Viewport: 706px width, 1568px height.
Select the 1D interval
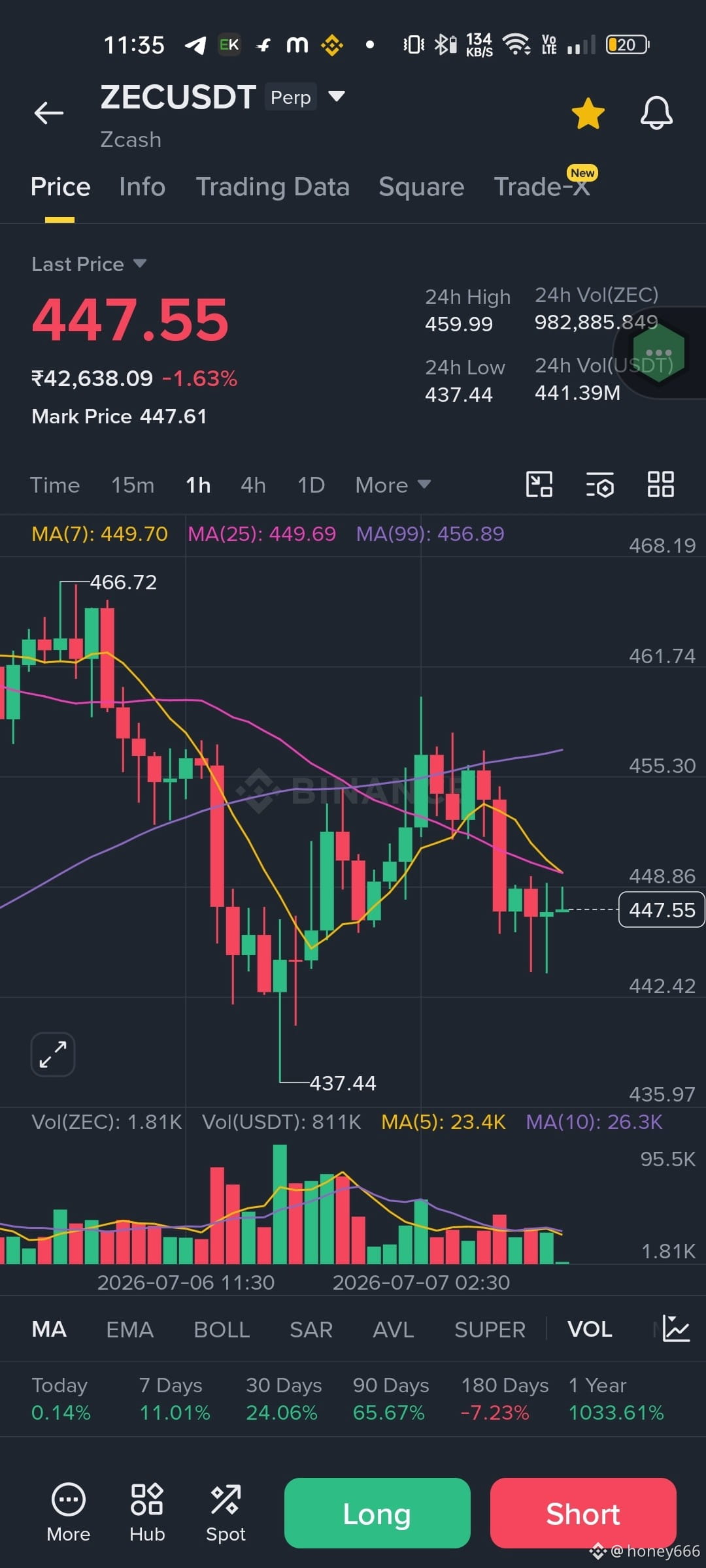311,485
